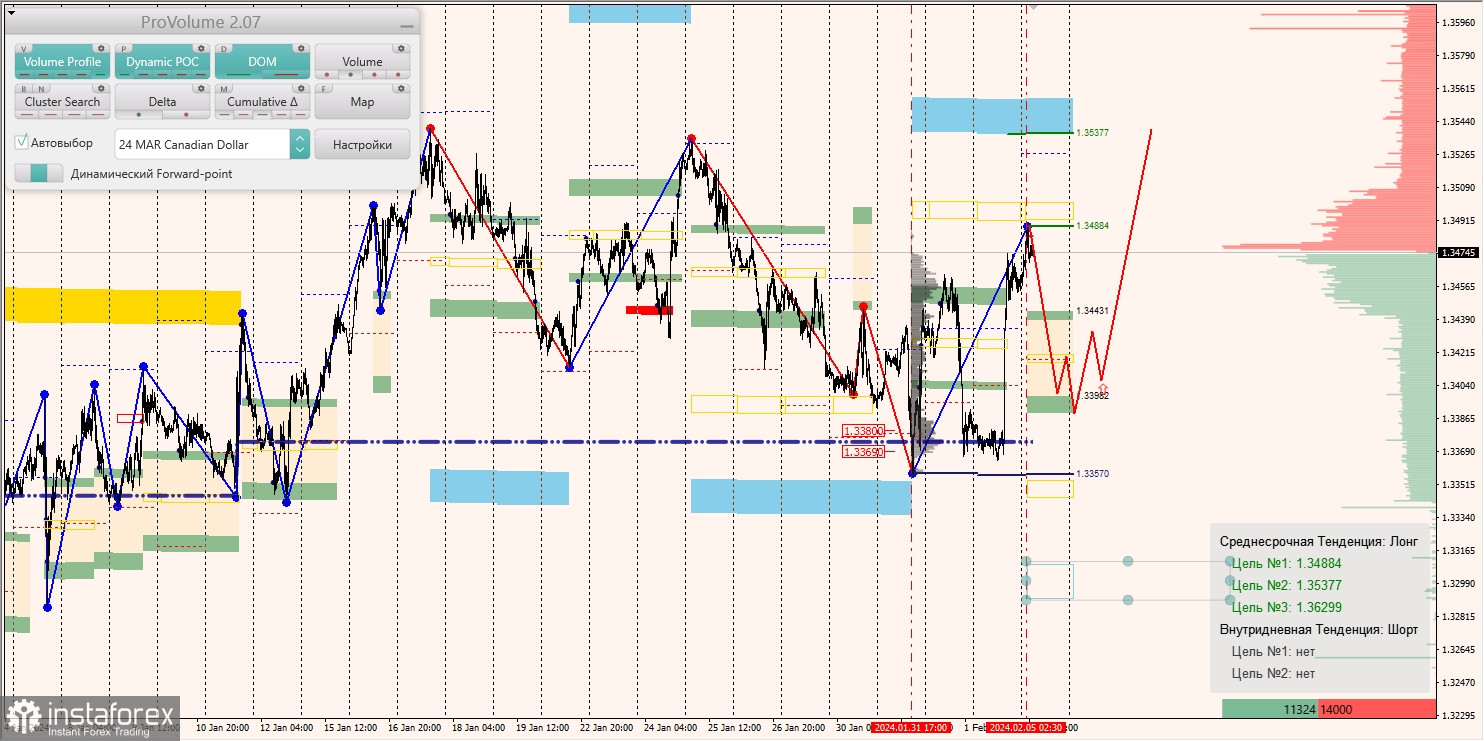Select the green-dot segment under Delta
The height and width of the screenshot is (741, 1484).
point(138,115)
